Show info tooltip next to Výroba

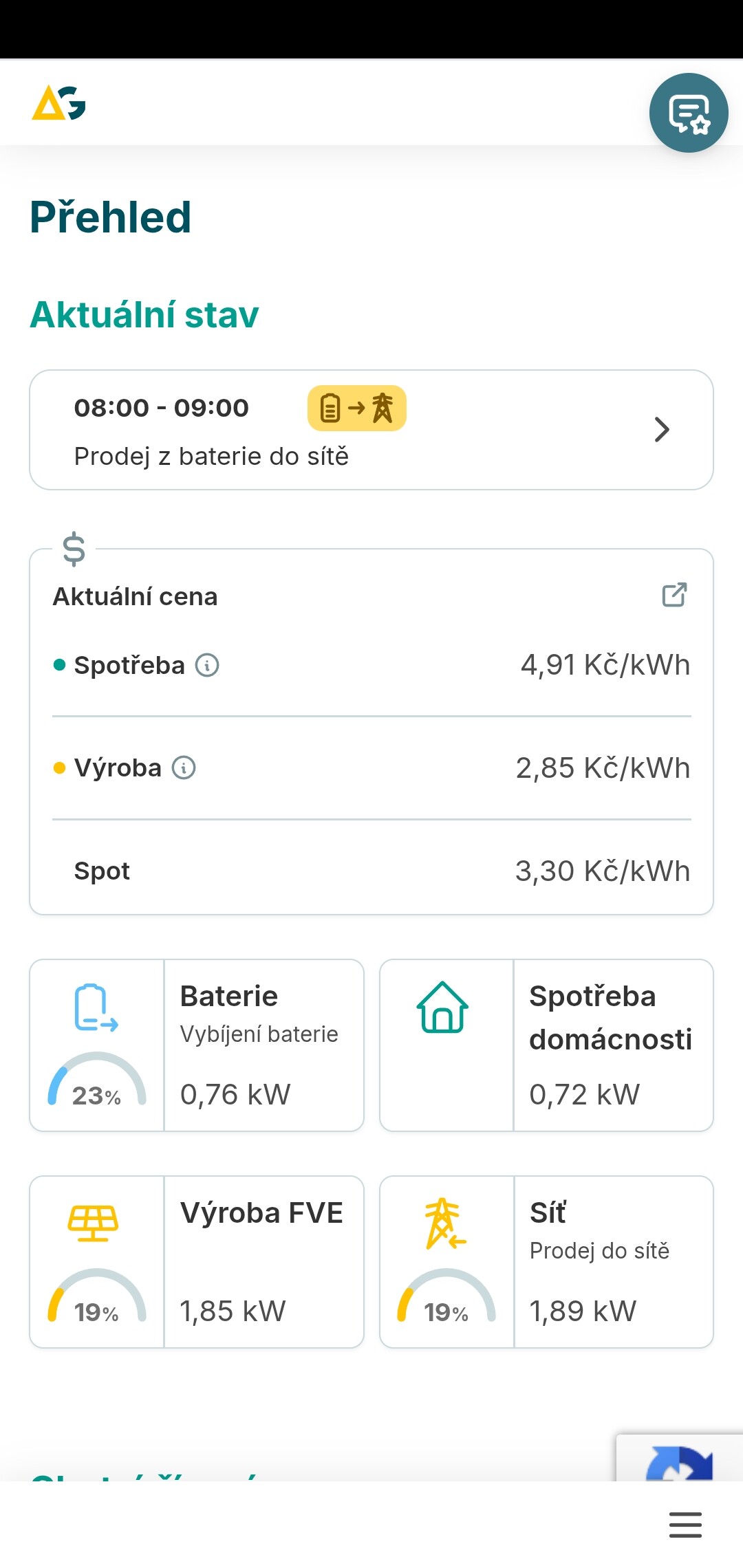coord(184,767)
